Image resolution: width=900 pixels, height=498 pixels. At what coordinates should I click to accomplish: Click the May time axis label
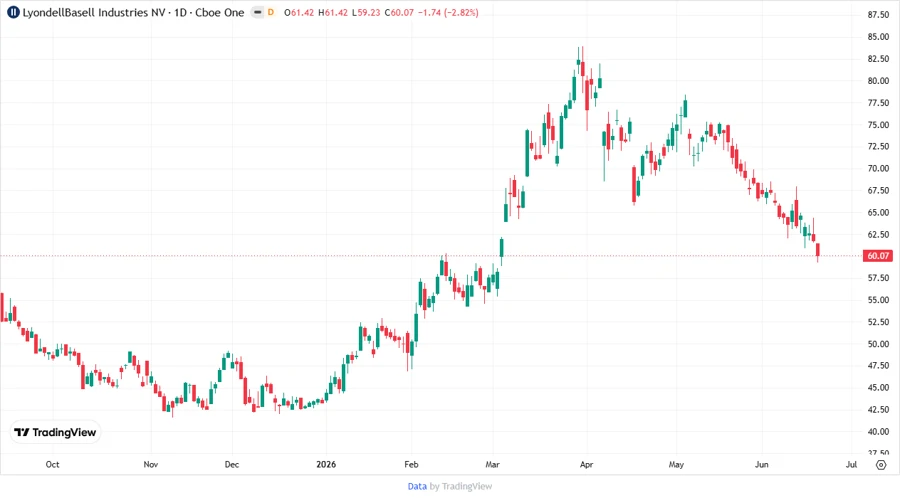[x=676, y=465]
